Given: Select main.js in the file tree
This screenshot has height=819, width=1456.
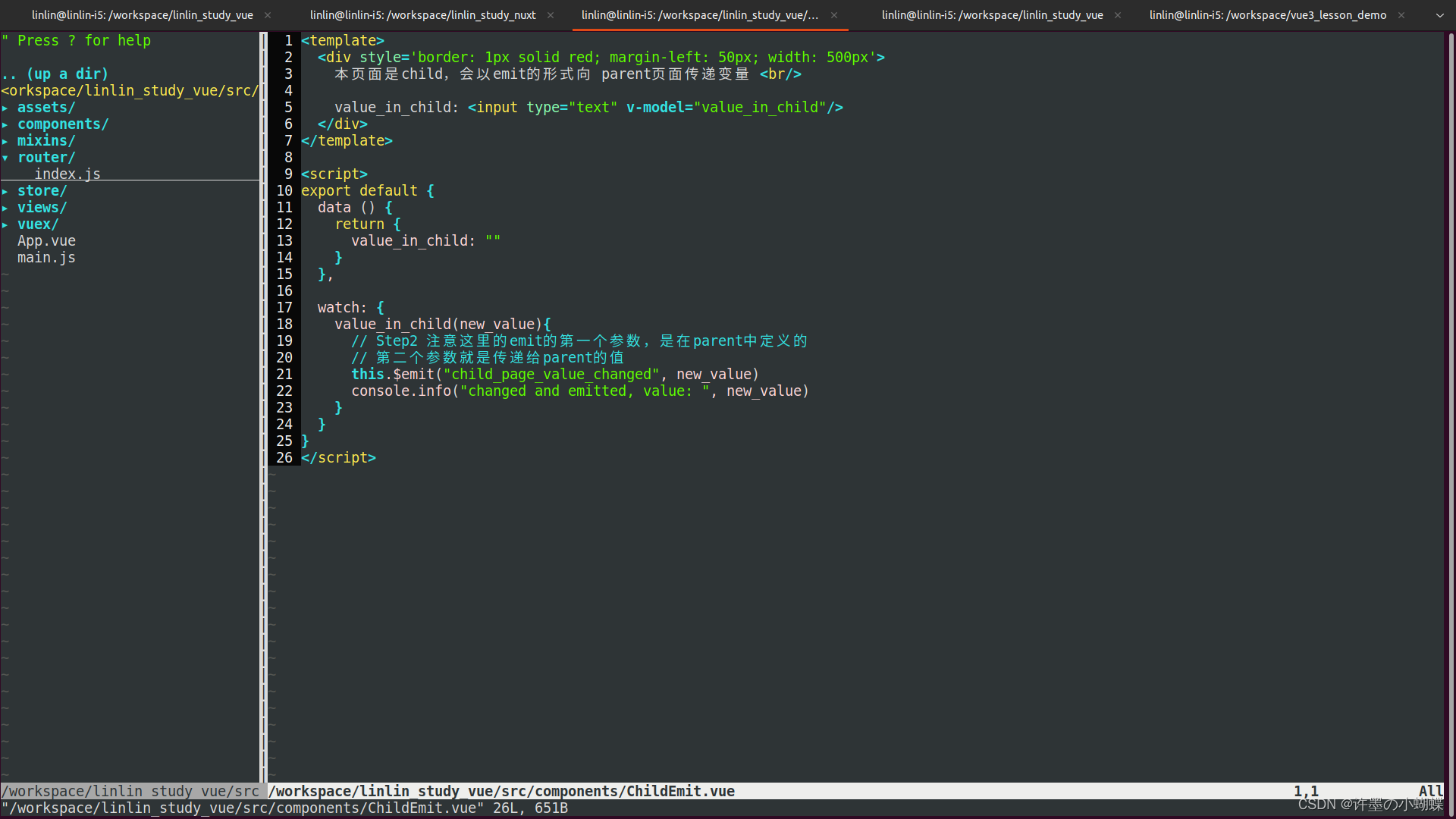Looking at the screenshot, I should [46, 258].
